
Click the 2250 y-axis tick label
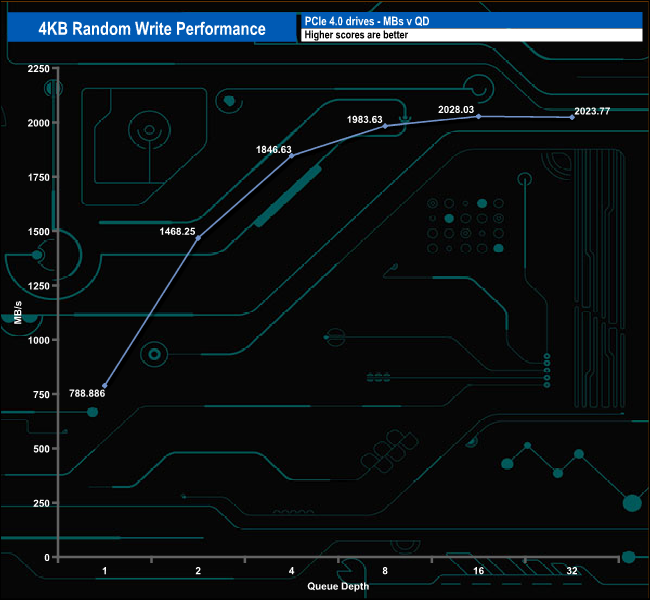(38, 69)
